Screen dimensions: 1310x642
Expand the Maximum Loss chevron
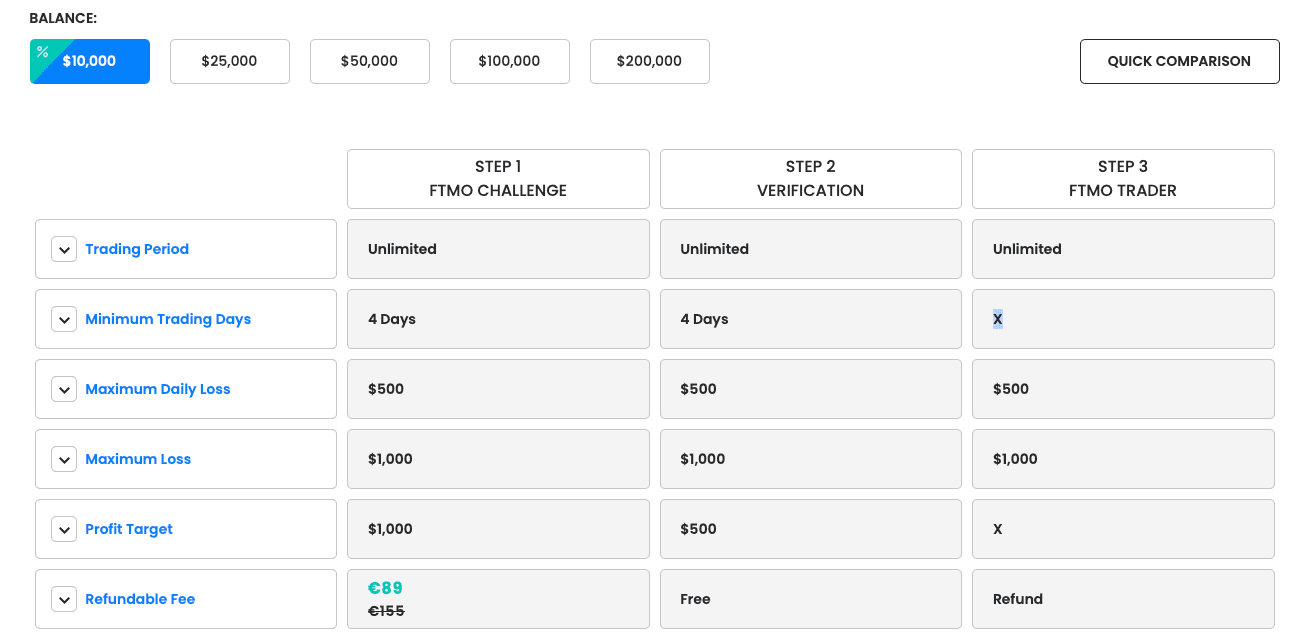[64, 459]
